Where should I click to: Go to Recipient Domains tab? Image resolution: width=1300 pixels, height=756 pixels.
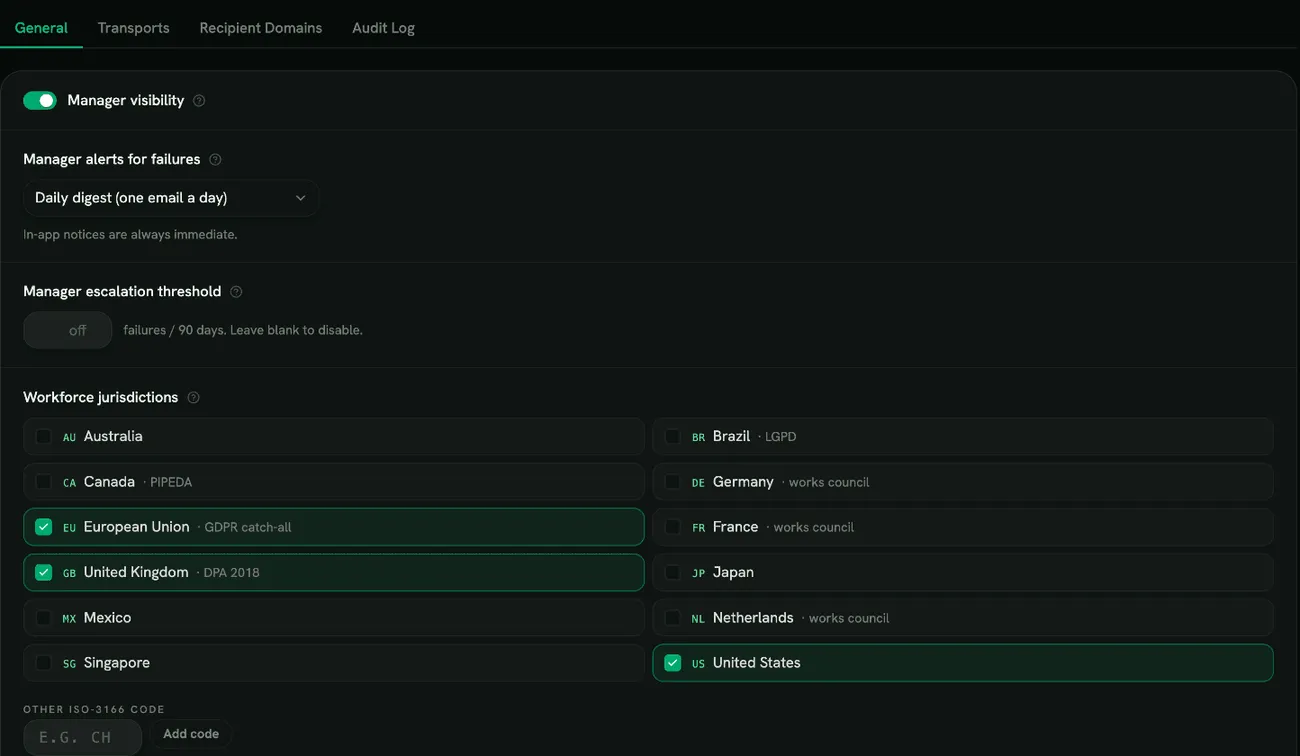tap(260, 28)
